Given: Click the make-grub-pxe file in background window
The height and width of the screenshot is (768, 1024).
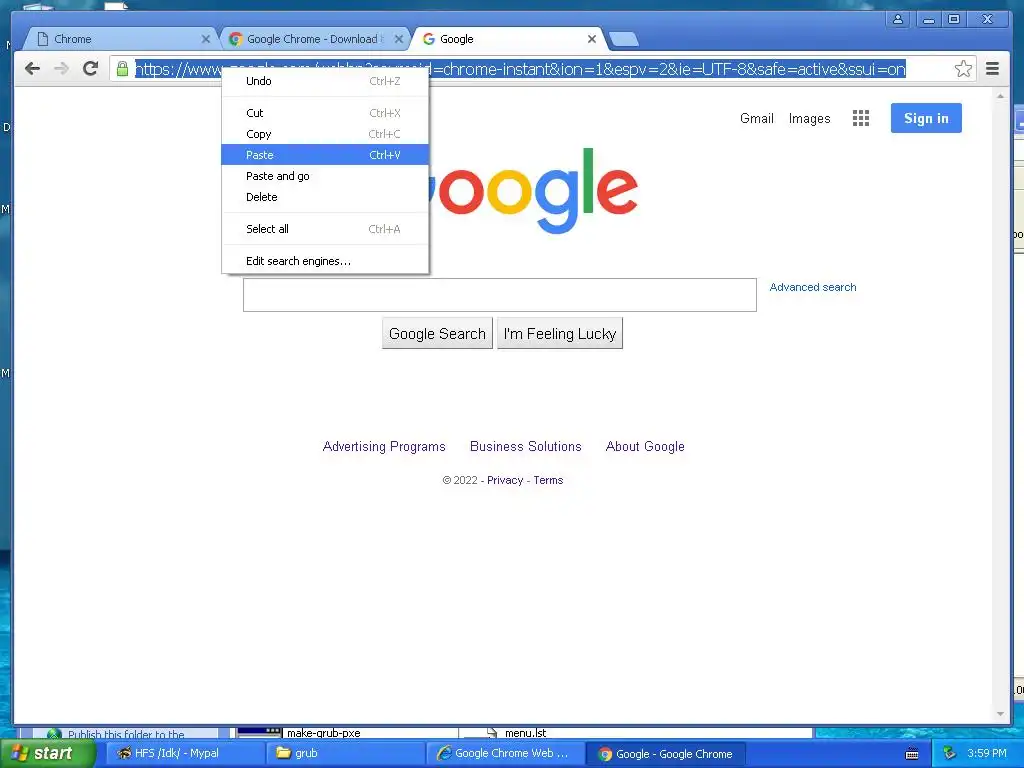Looking at the screenshot, I should 324,733.
